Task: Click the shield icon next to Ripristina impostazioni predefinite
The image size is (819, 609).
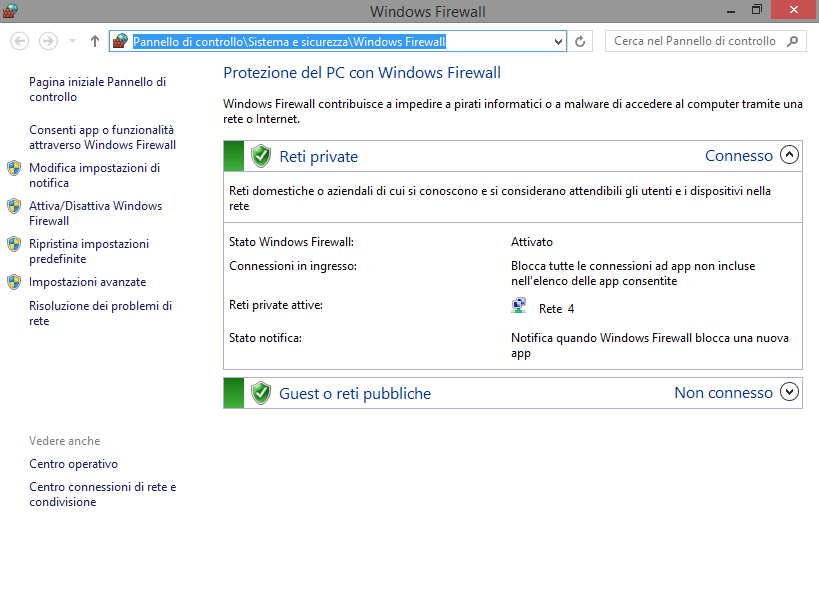Action: tap(14, 244)
